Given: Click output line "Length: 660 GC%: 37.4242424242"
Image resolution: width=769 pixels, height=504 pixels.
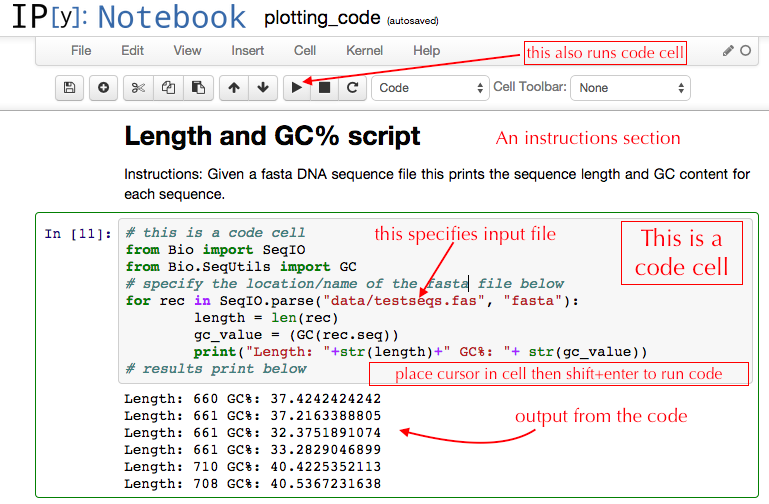Looking at the screenshot, I should coord(253,399).
